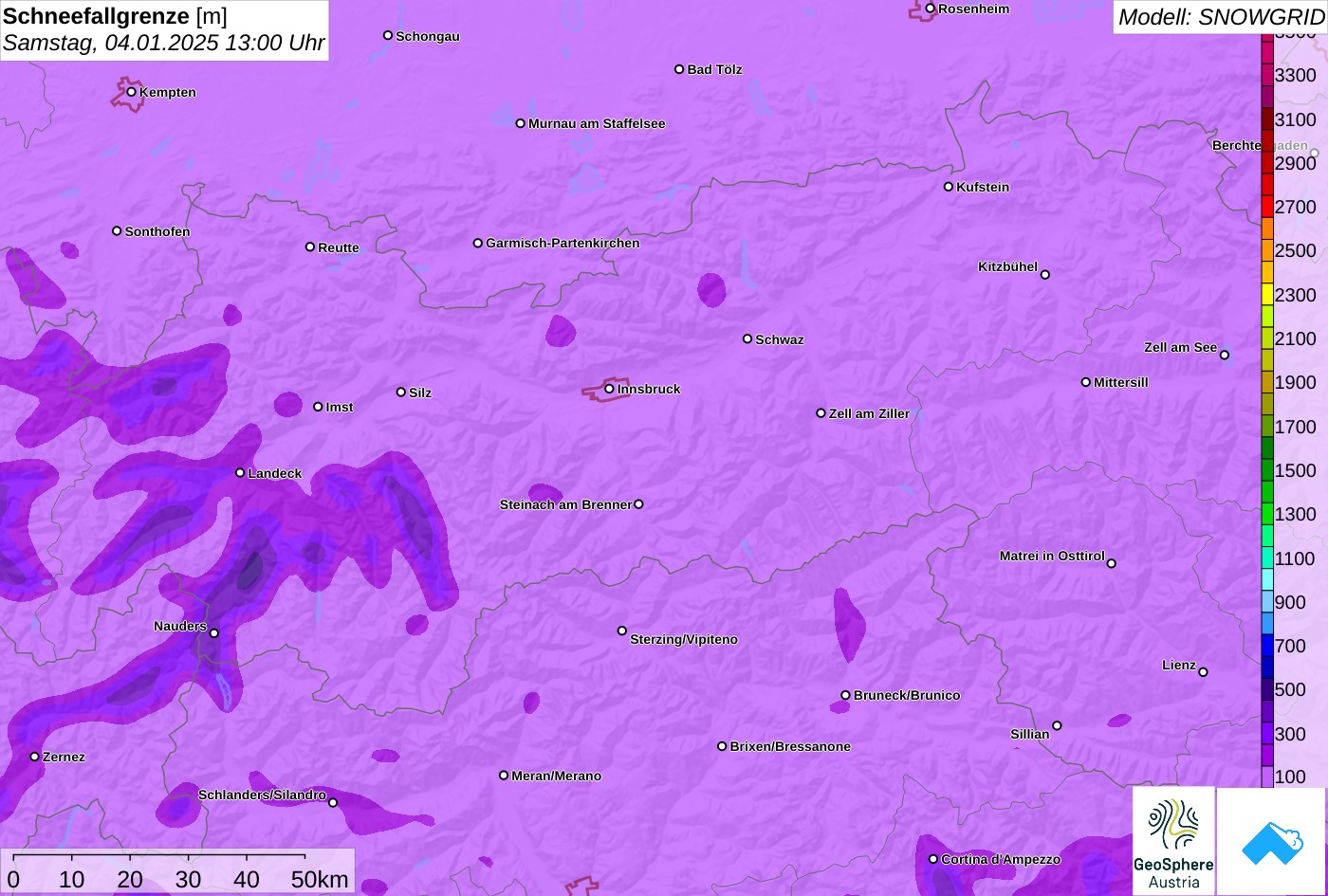Select the Matrei in Osttirol marker dot
The width and height of the screenshot is (1328, 896).
(1111, 563)
